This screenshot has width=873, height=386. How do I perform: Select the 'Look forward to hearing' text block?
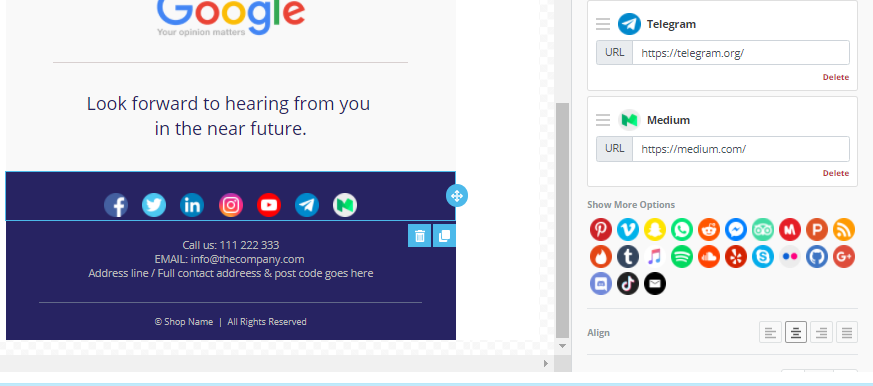coord(229,116)
